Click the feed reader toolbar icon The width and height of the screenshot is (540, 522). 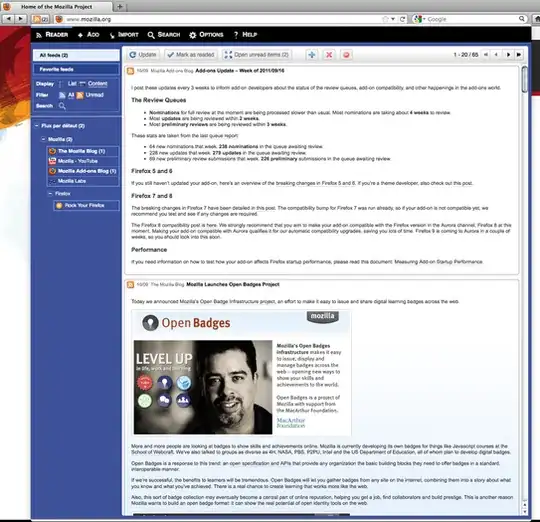[x=40, y=19]
